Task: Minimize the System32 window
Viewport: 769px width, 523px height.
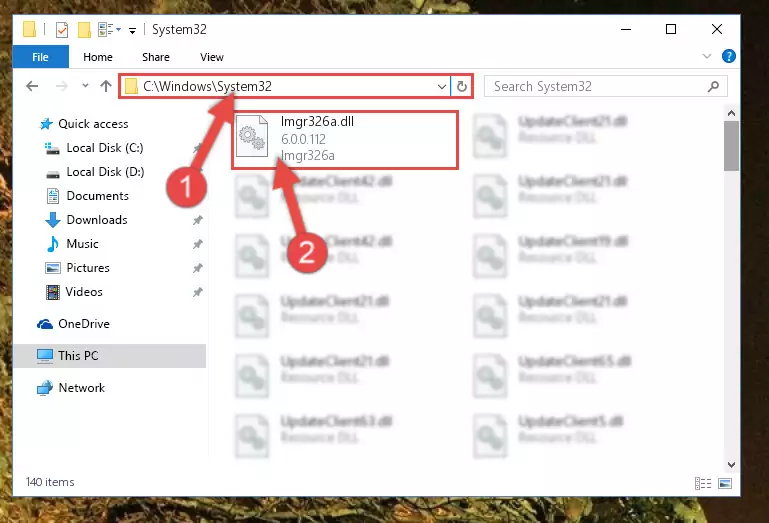Action: point(626,29)
